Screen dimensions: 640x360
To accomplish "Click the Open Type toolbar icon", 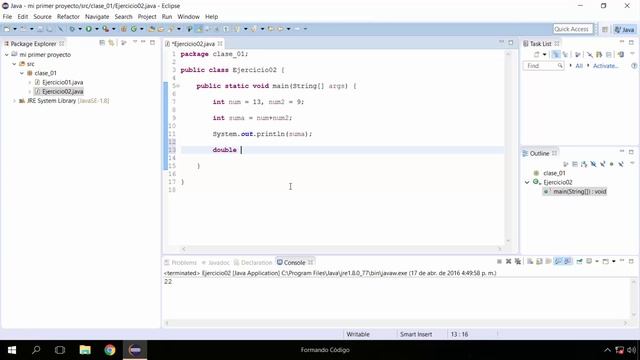I will [x=151, y=29].
